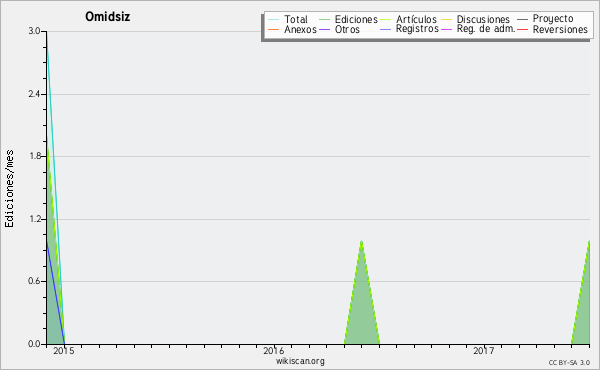Click the Registros legend entry
The image size is (600, 370).
coord(409,29)
